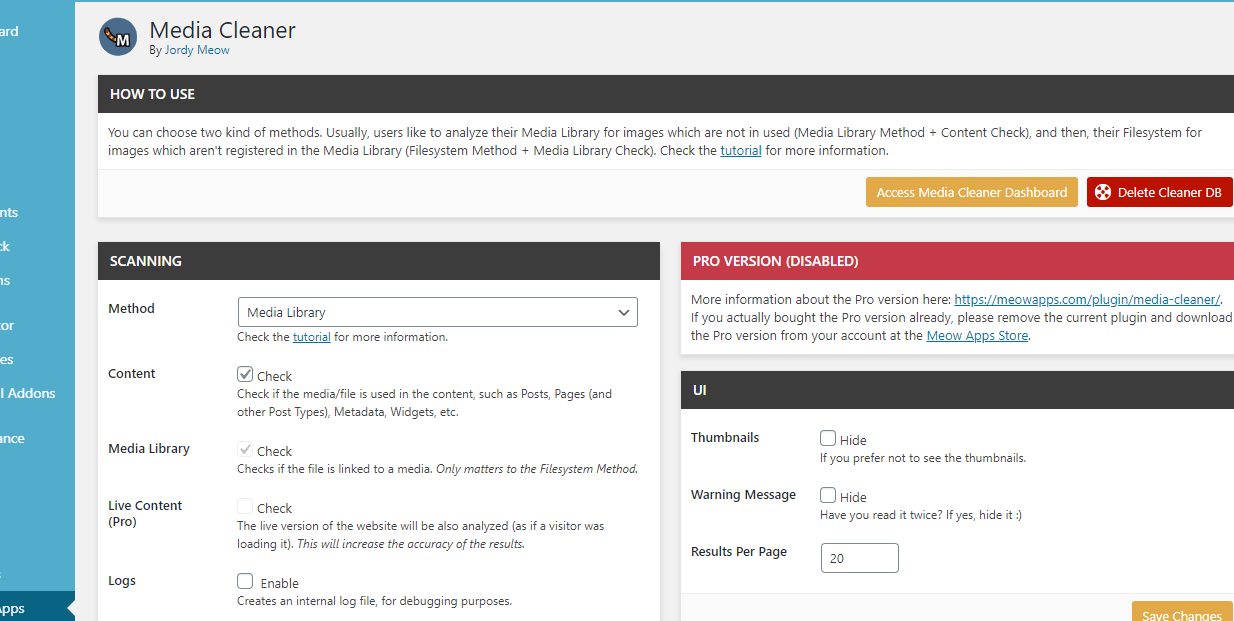Click Access Media Cleaner Dashboard button
The height and width of the screenshot is (621, 1234).
(x=972, y=192)
